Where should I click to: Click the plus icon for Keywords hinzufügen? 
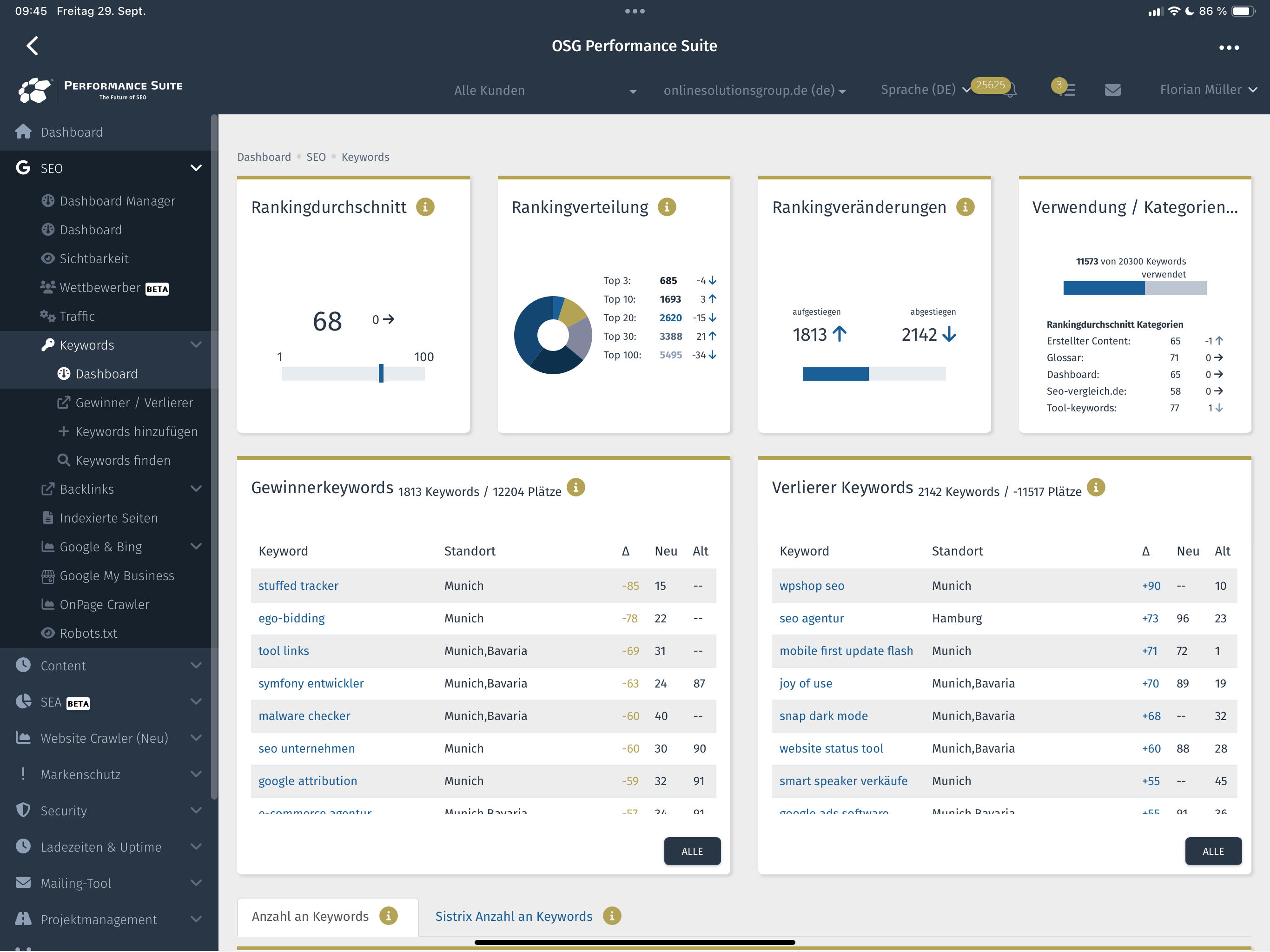click(64, 430)
